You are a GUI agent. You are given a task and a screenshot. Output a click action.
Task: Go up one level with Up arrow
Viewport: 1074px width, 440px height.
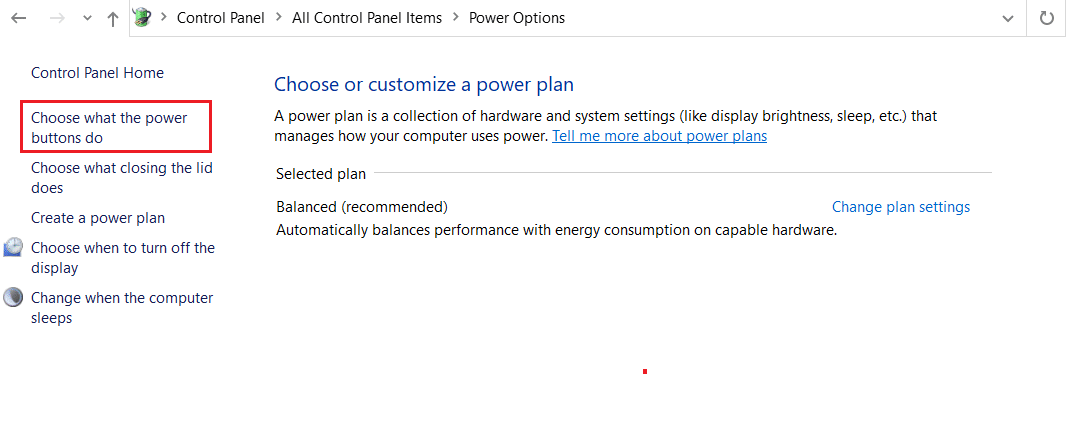tap(113, 18)
